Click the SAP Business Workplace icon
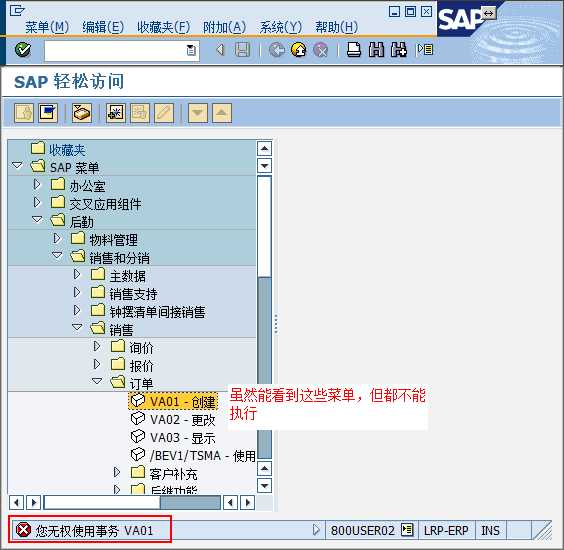The image size is (564, 550). [x=82, y=113]
